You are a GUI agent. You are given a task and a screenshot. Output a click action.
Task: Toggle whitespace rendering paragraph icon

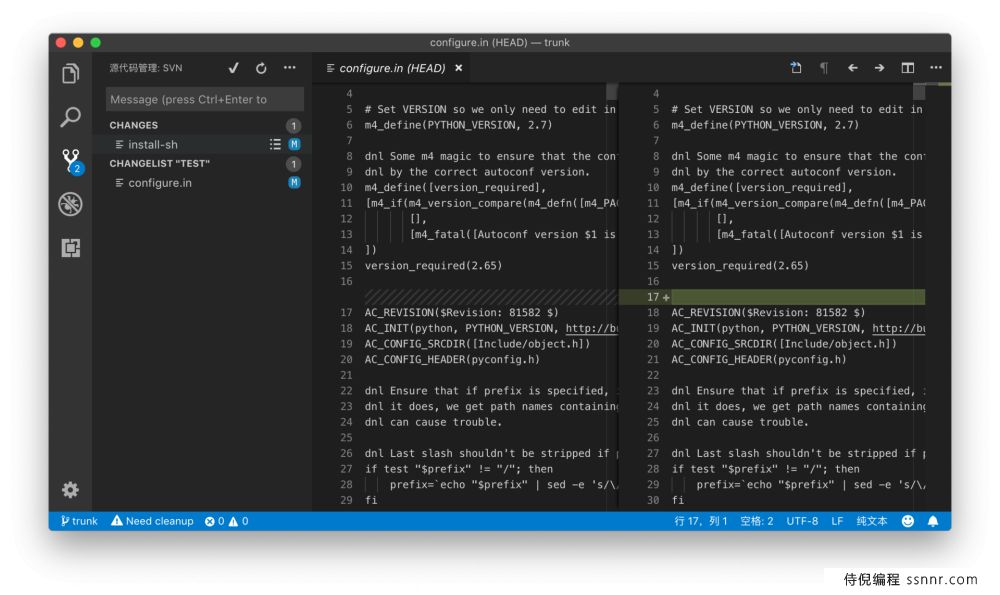coord(824,68)
